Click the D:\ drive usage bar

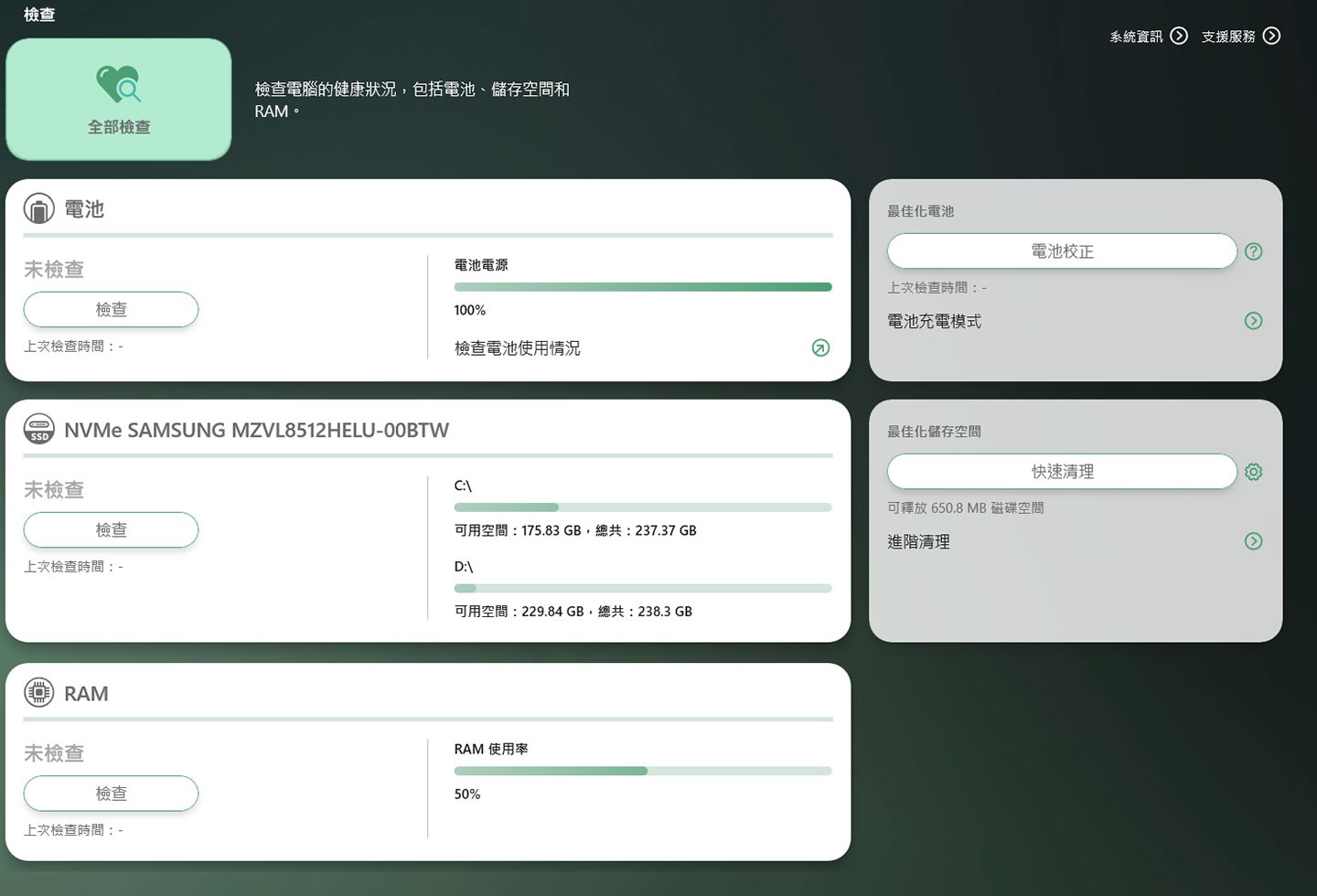click(643, 589)
